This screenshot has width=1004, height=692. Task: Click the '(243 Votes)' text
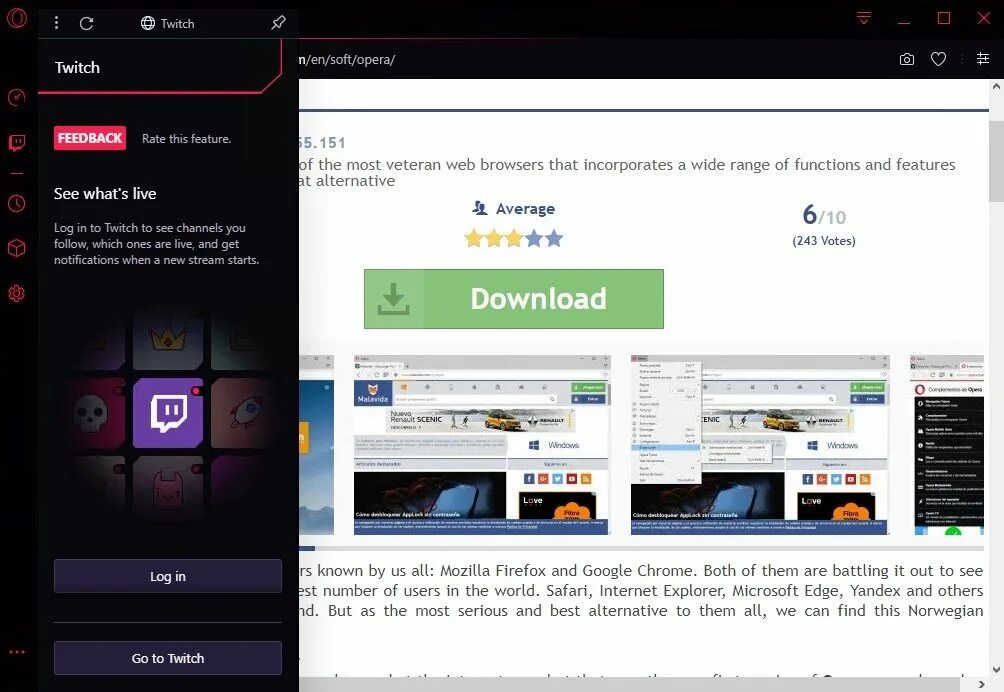(824, 241)
